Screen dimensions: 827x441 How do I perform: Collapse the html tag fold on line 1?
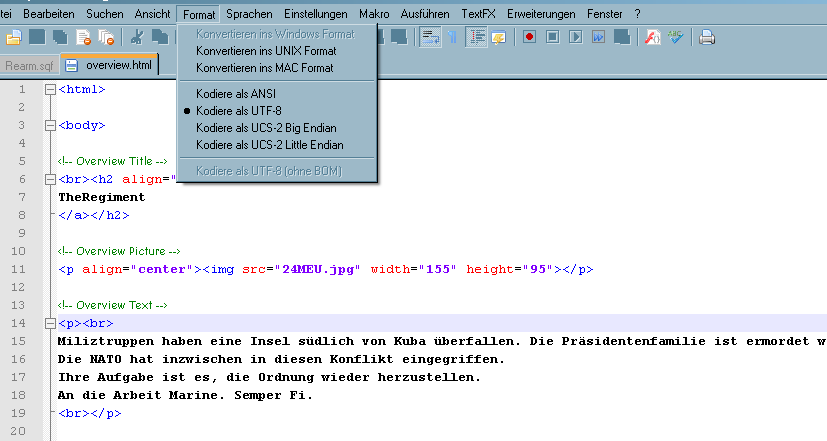click(50, 90)
